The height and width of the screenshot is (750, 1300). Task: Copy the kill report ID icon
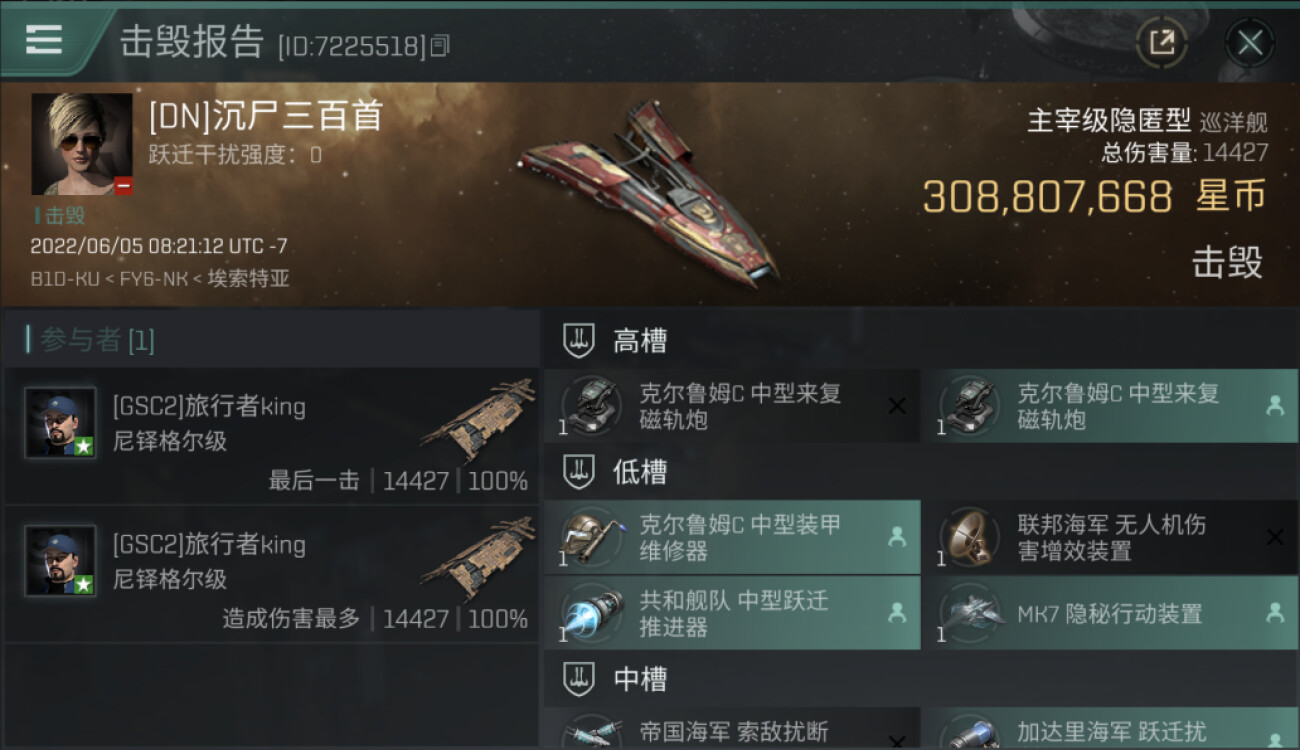coord(440,46)
